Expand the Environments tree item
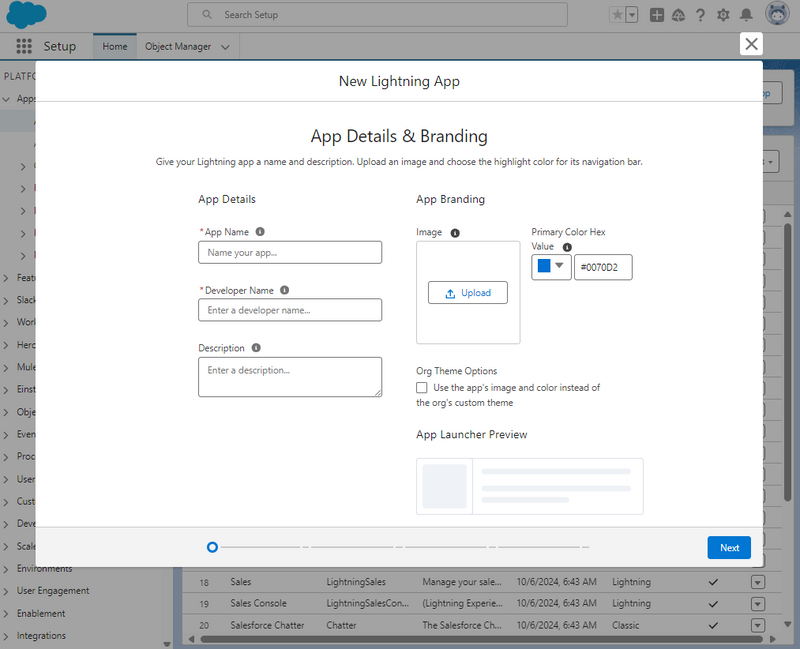The image size is (800, 649). click(6, 569)
